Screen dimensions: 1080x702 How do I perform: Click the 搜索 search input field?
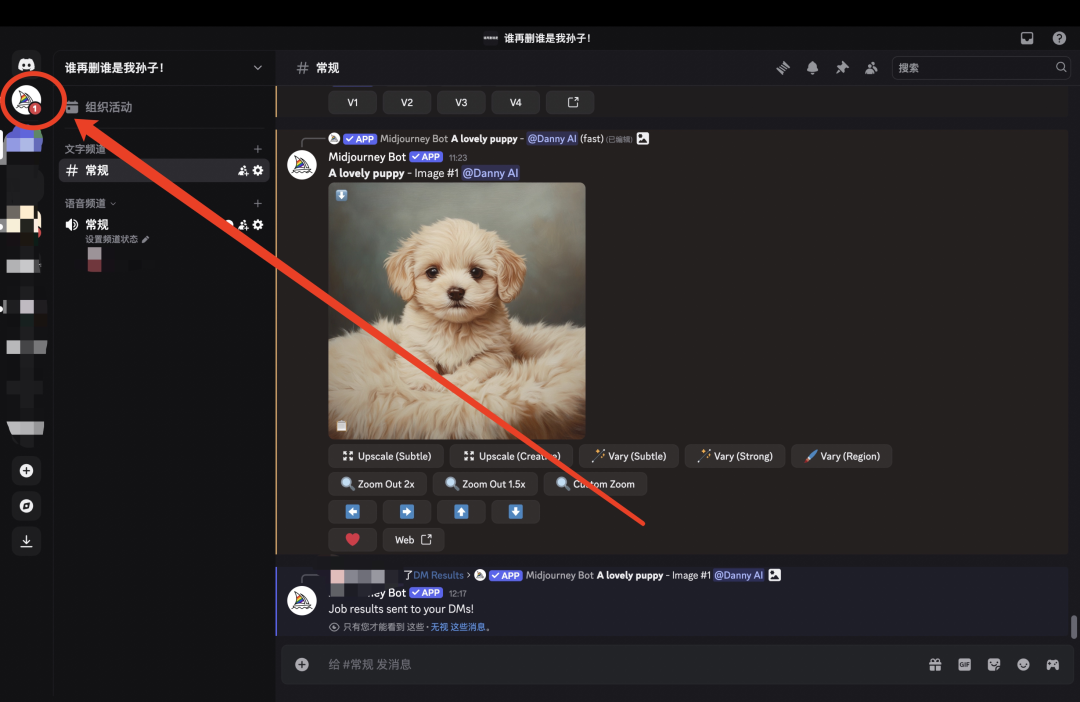pos(973,68)
